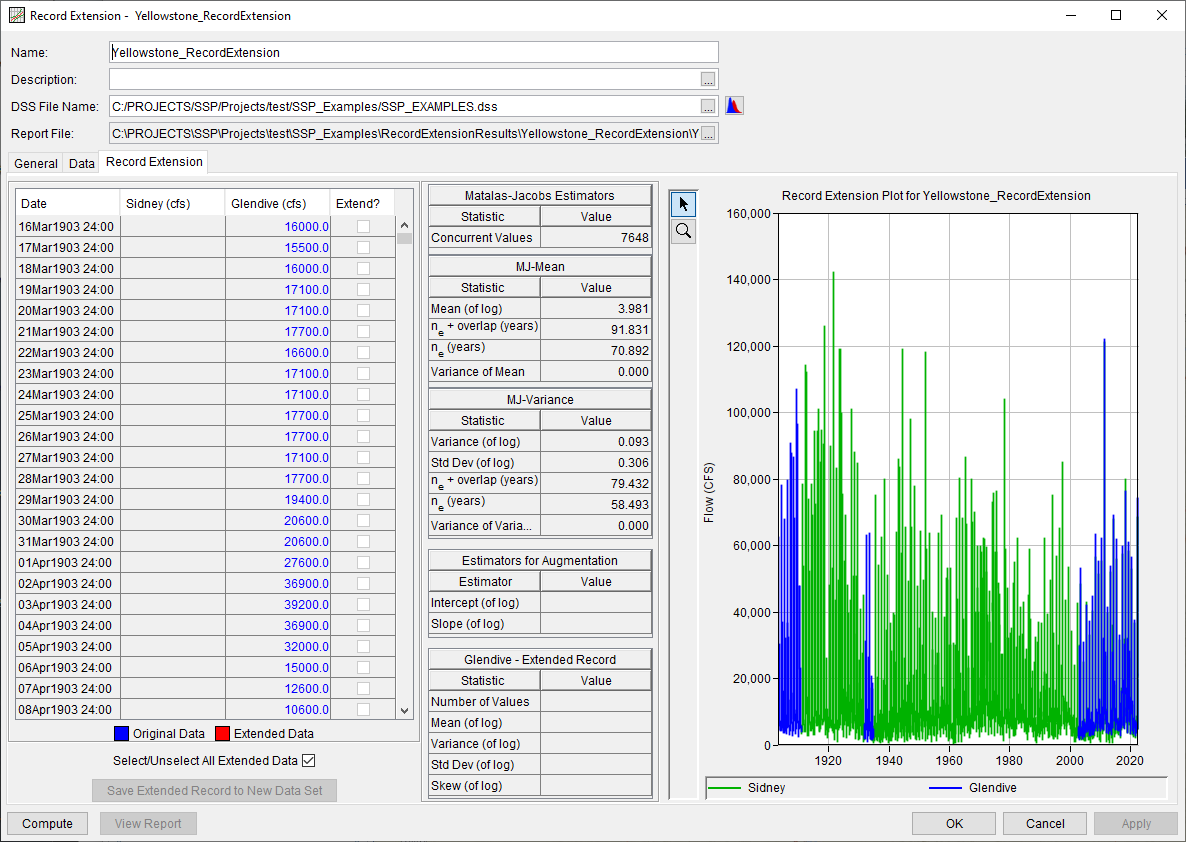
Task: Confirm settings with the OK button
Action: coord(952,823)
